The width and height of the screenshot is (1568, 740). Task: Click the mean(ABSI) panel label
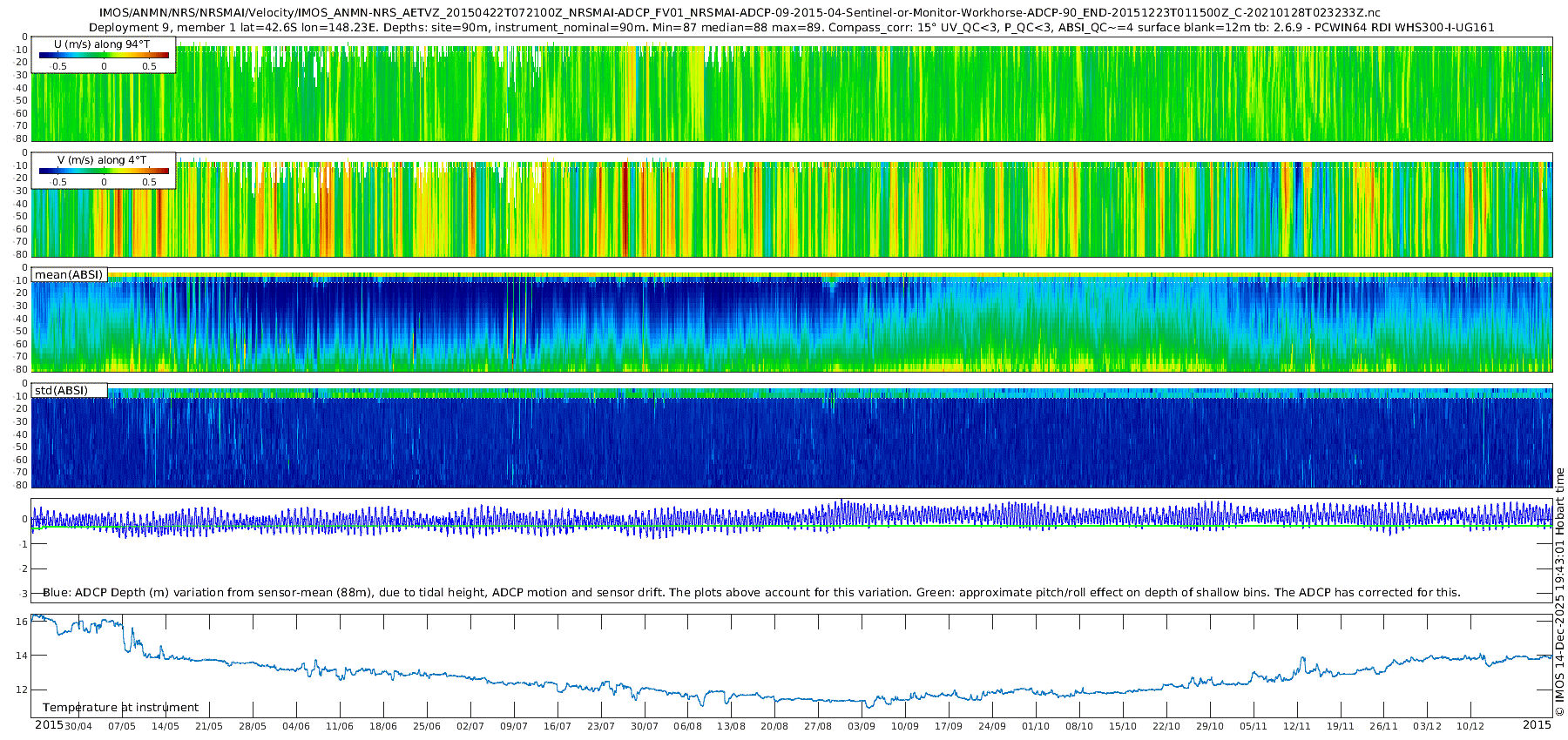pos(69,275)
